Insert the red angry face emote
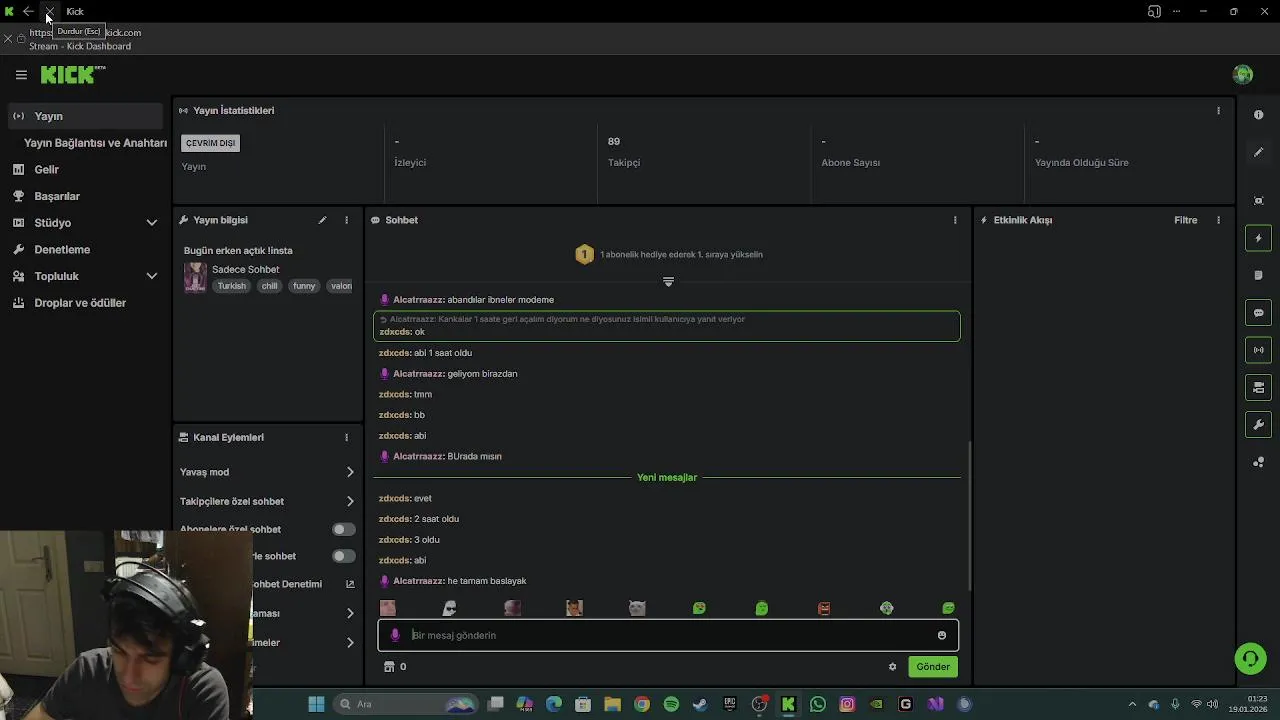The image size is (1280, 720). [824, 608]
